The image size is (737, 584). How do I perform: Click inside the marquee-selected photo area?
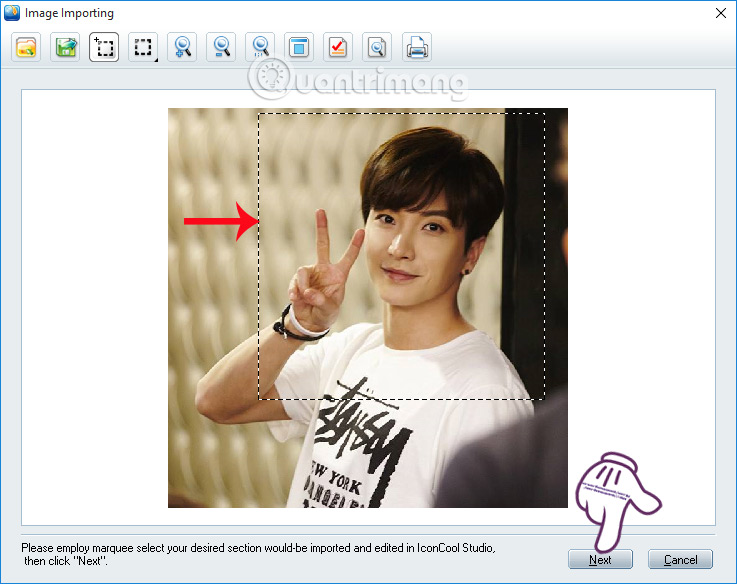pyautogui.click(x=401, y=256)
